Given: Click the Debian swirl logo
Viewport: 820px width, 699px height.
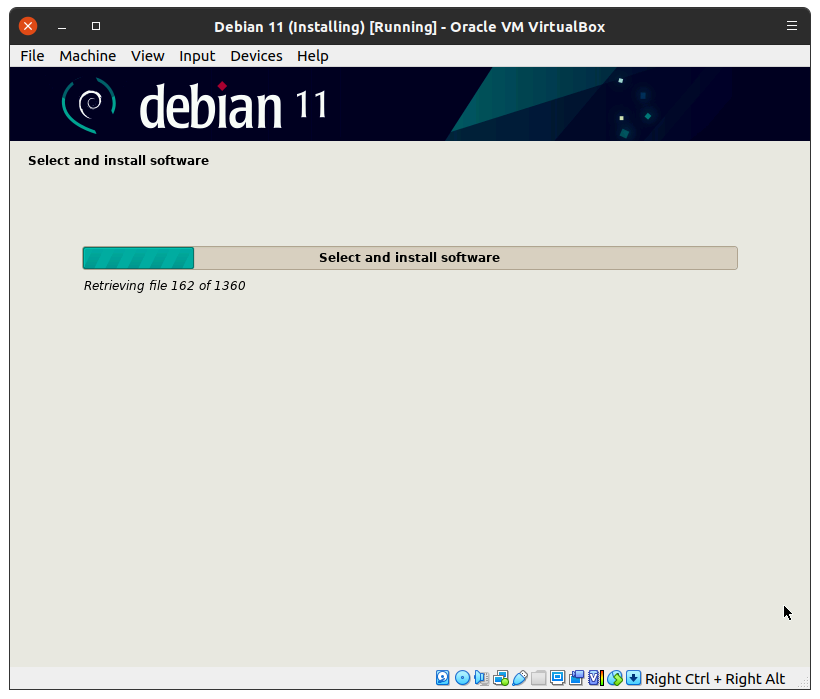Looking at the screenshot, I should (x=89, y=105).
